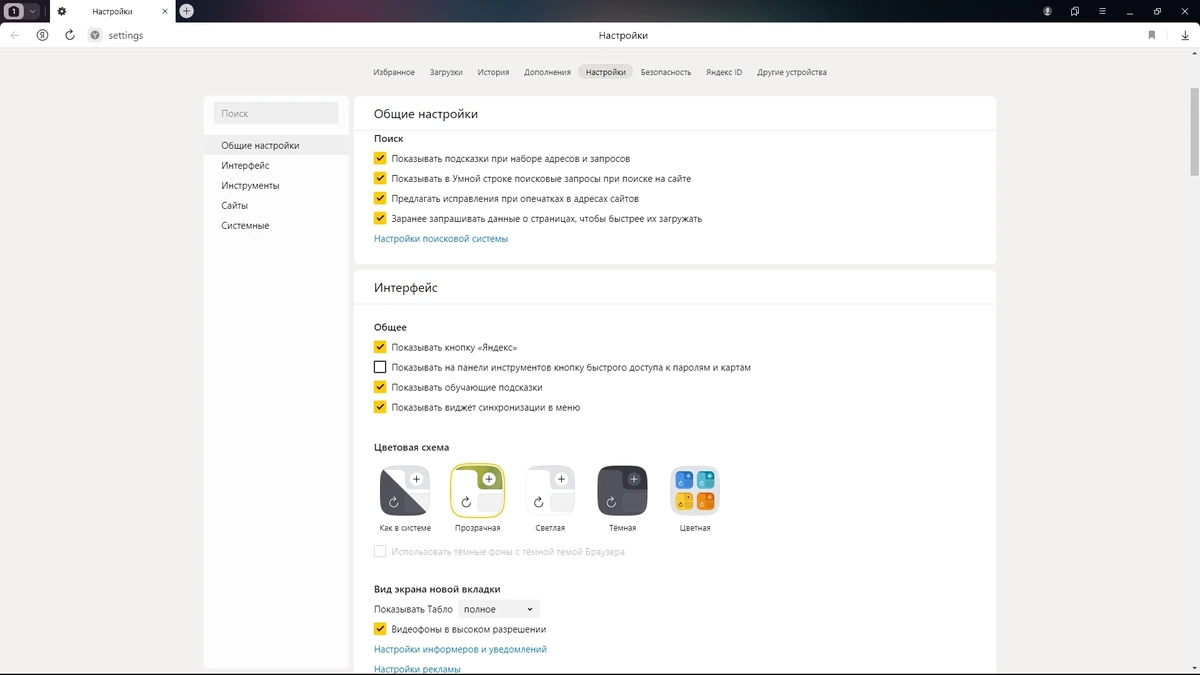The image size is (1200, 675).
Task: Open Настройки информеров и уведомлений link
Action: [460, 649]
